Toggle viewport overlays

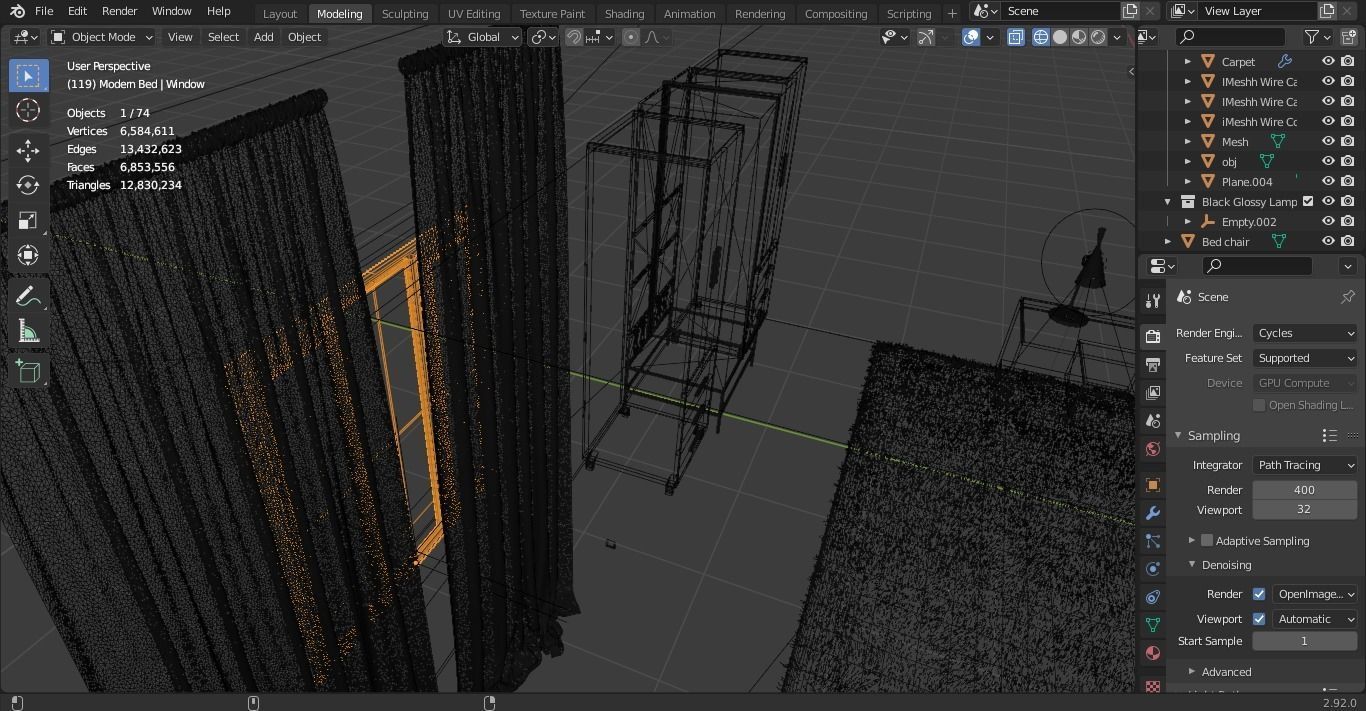(971, 37)
